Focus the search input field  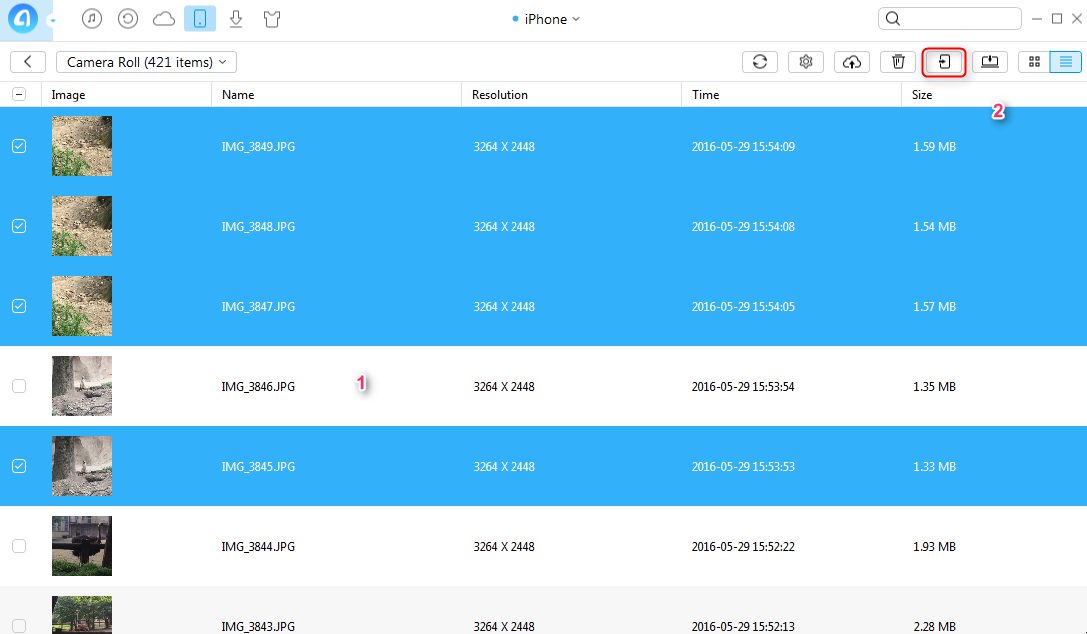coord(949,19)
